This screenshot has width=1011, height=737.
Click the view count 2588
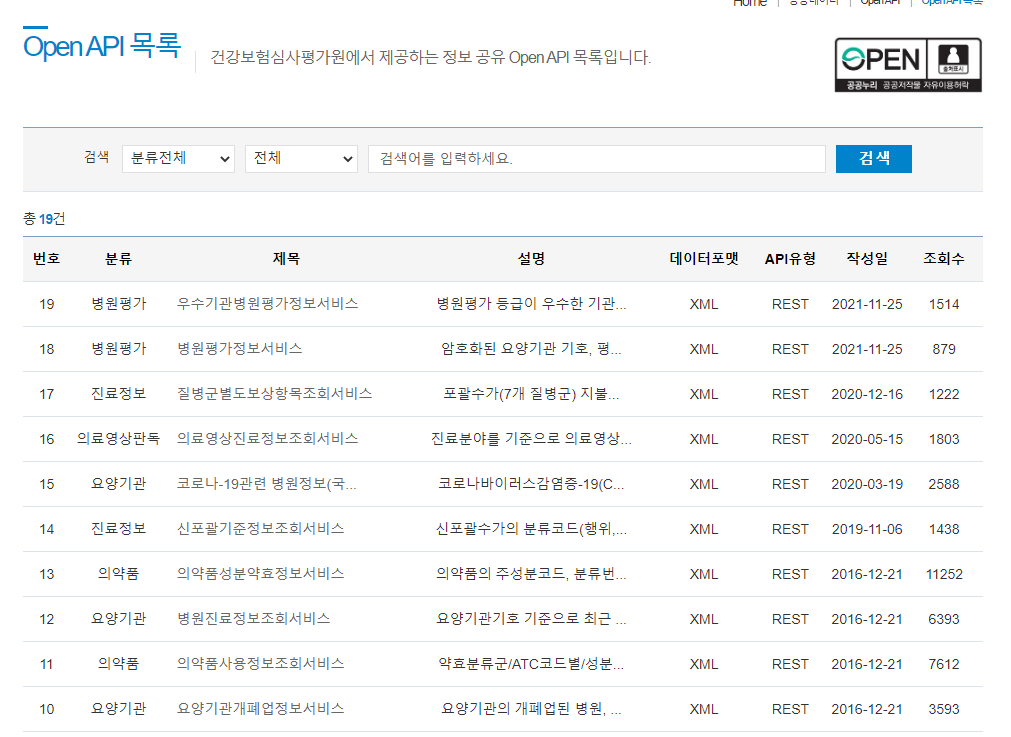tap(944, 484)
